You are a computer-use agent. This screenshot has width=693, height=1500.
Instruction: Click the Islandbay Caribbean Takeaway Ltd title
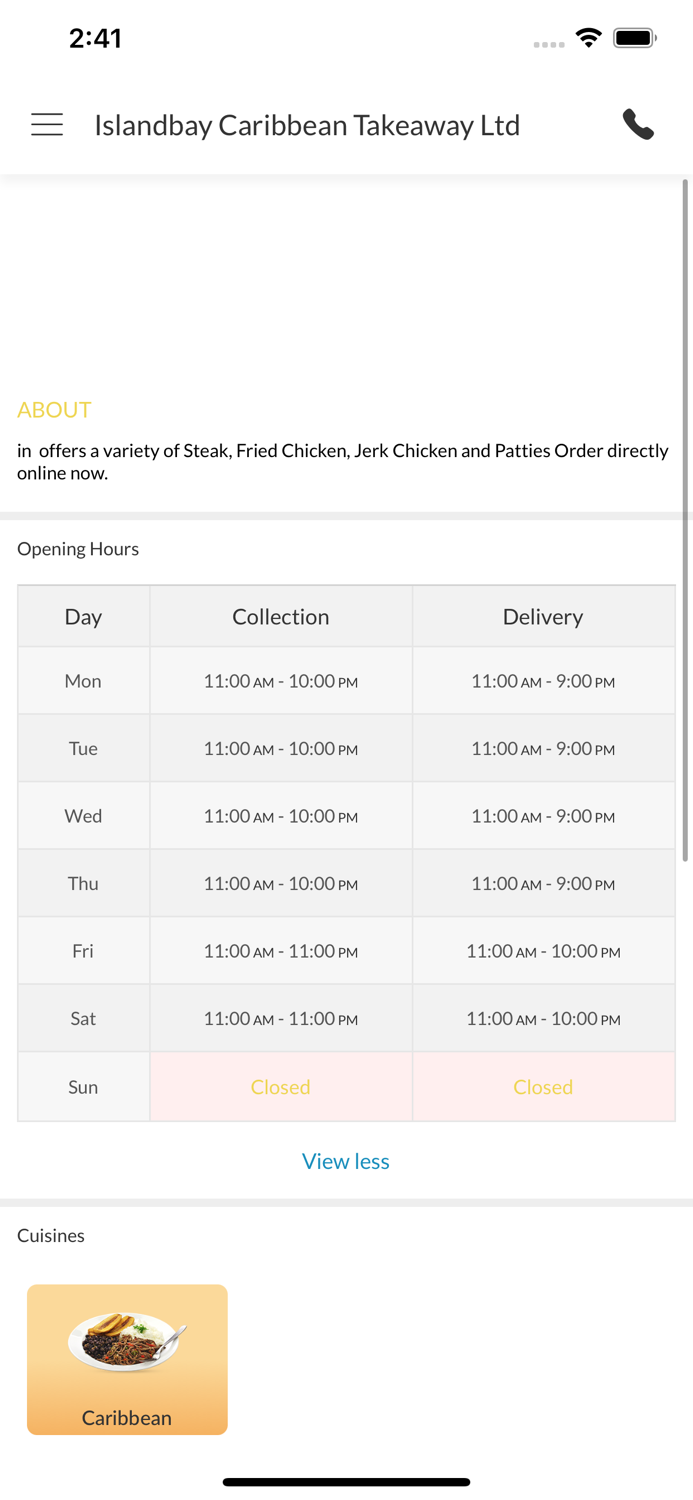[306, 124]
